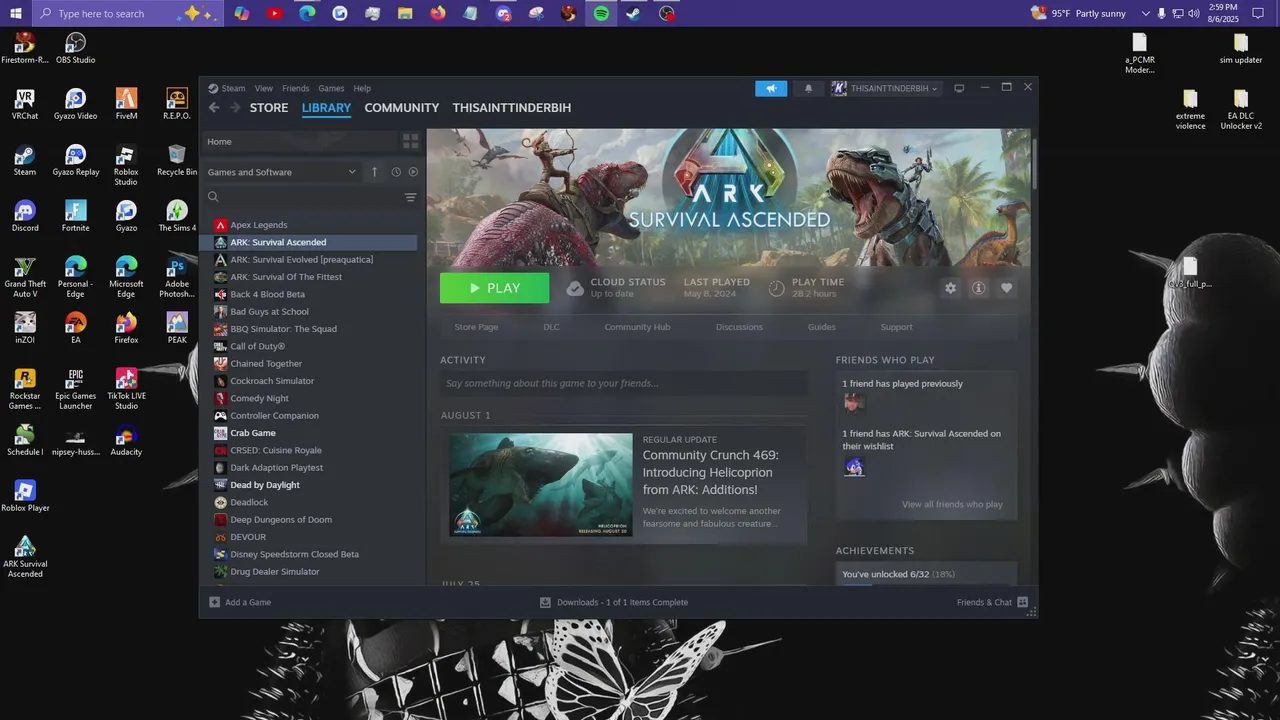
Task: Toggle recent activity clock filter
Action: coord(396,172)
